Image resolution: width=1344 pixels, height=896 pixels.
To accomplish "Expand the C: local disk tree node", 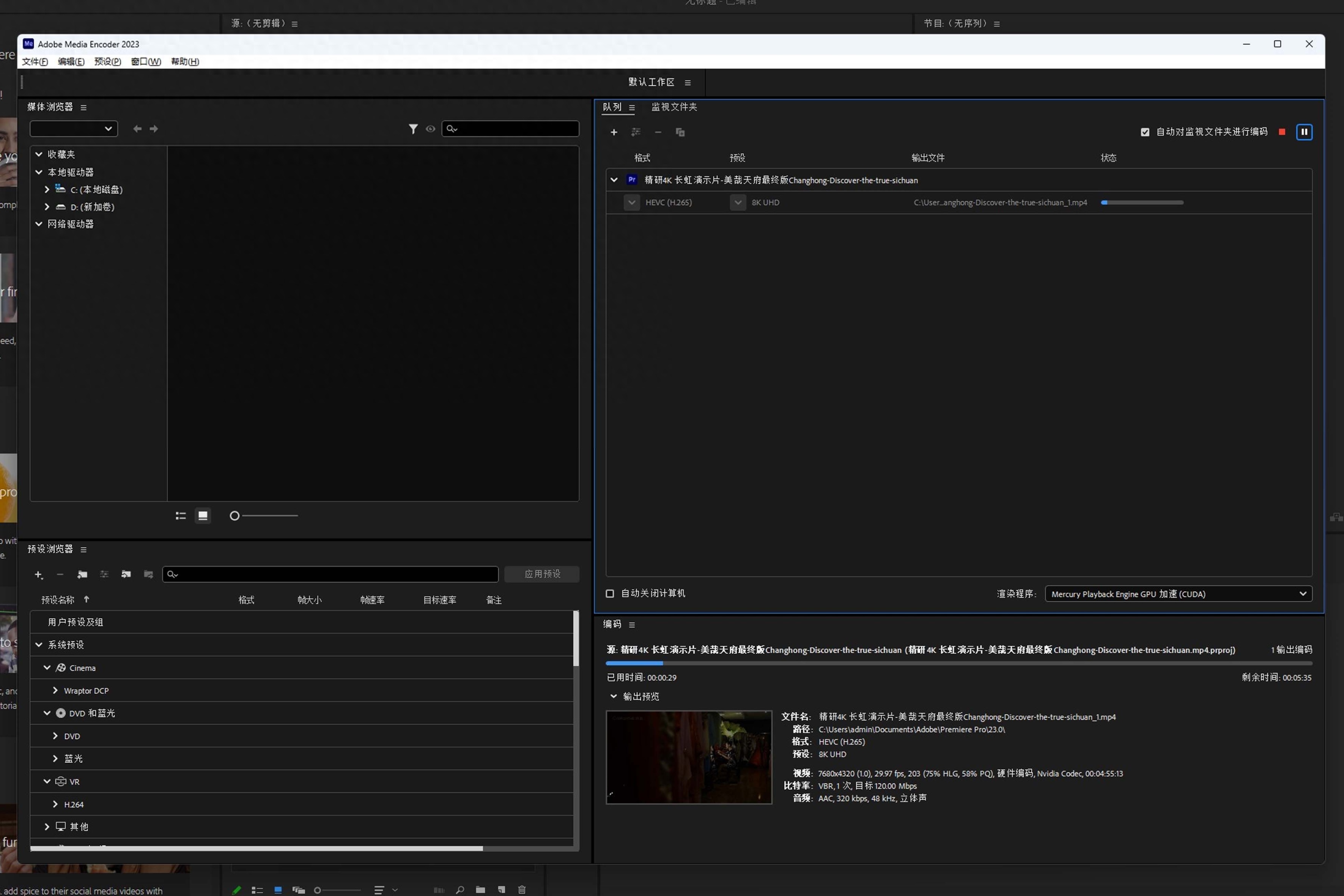I will coord(47,190).
